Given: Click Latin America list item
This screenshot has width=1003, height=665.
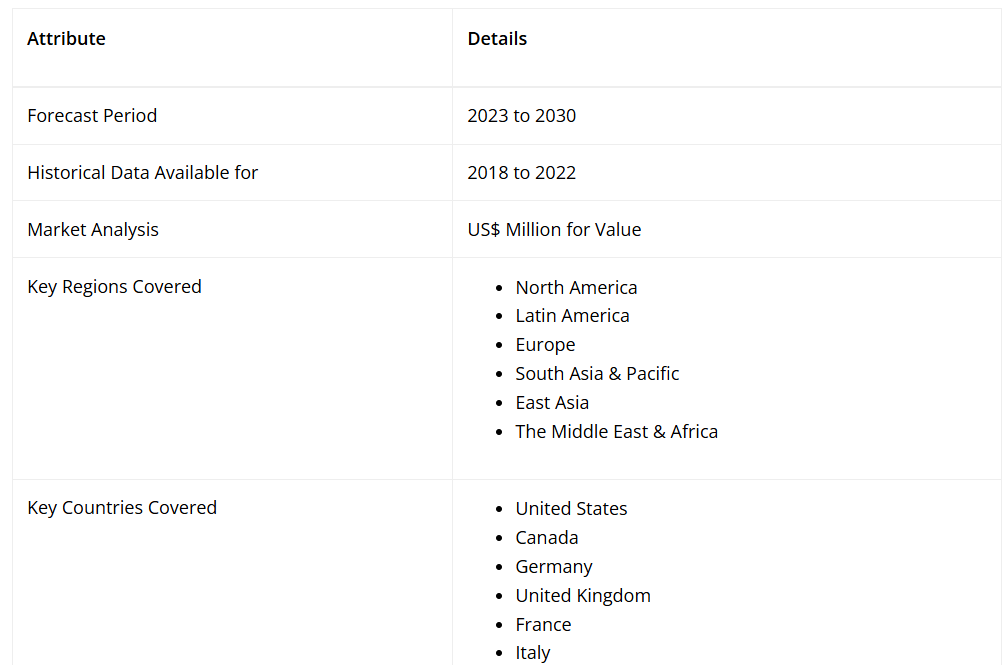Looking at the screenshot, I should click(x=572, y=316).
